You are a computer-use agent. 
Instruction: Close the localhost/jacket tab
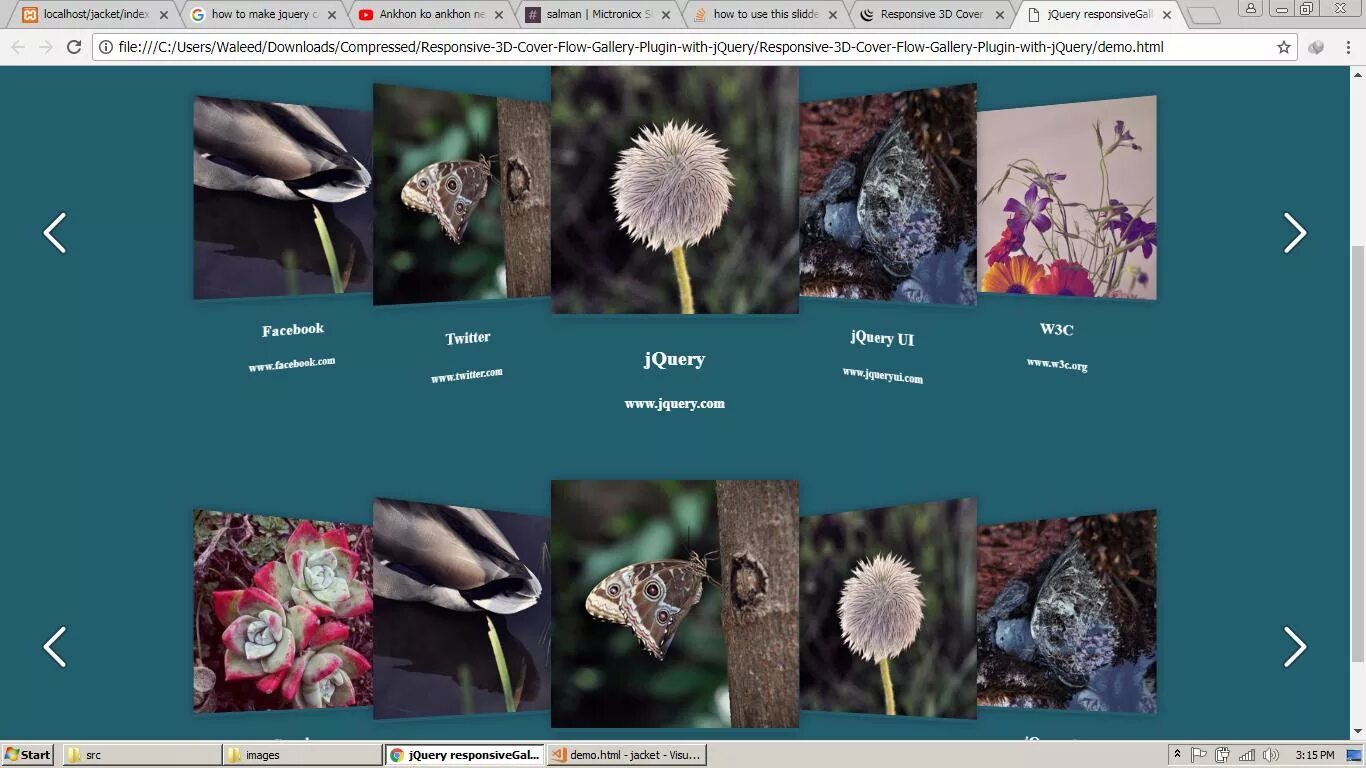tap(164, 15)
